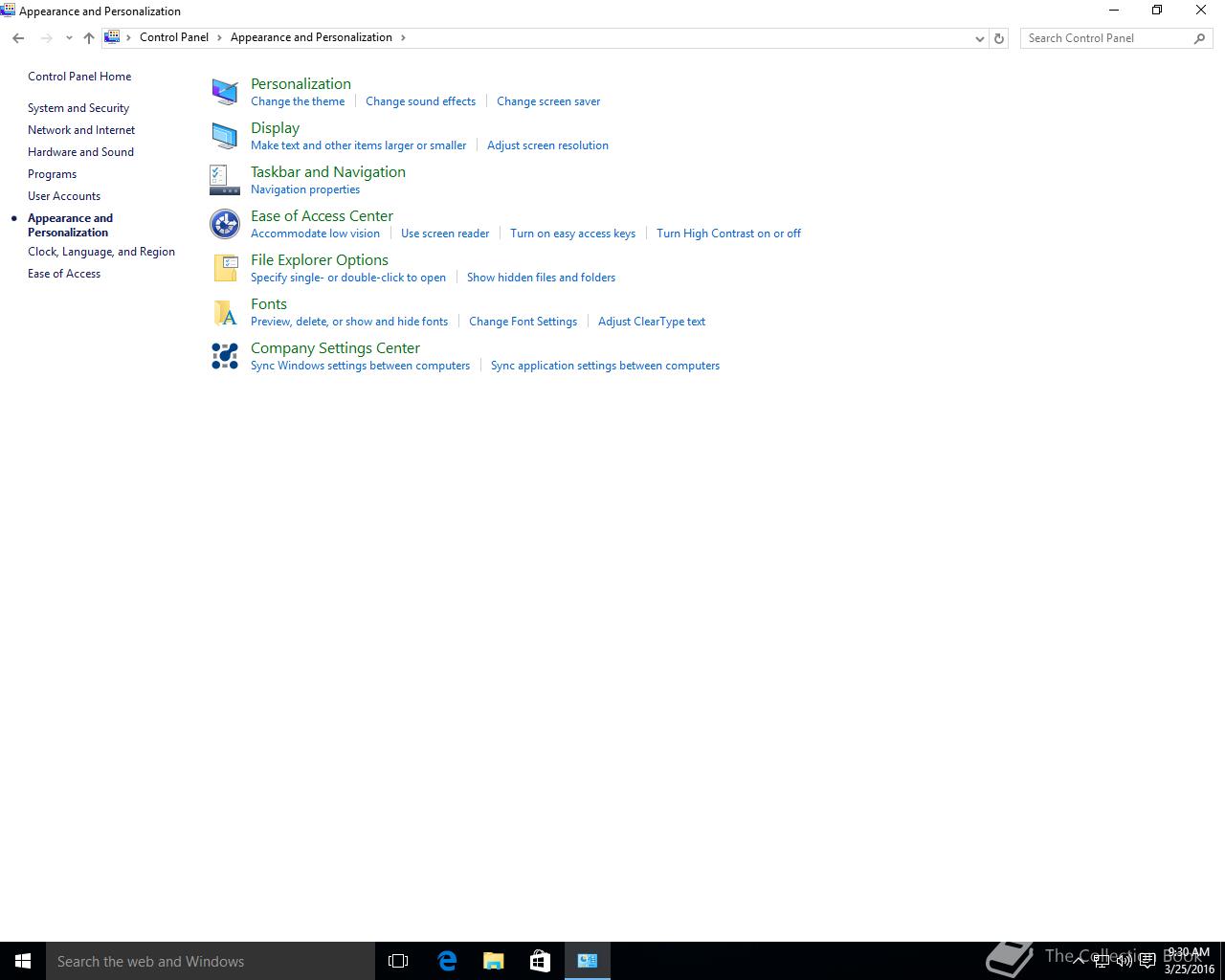Click Sync application settings between computers
Viewport: 1225px width, 980px height.
click(605, 366)
